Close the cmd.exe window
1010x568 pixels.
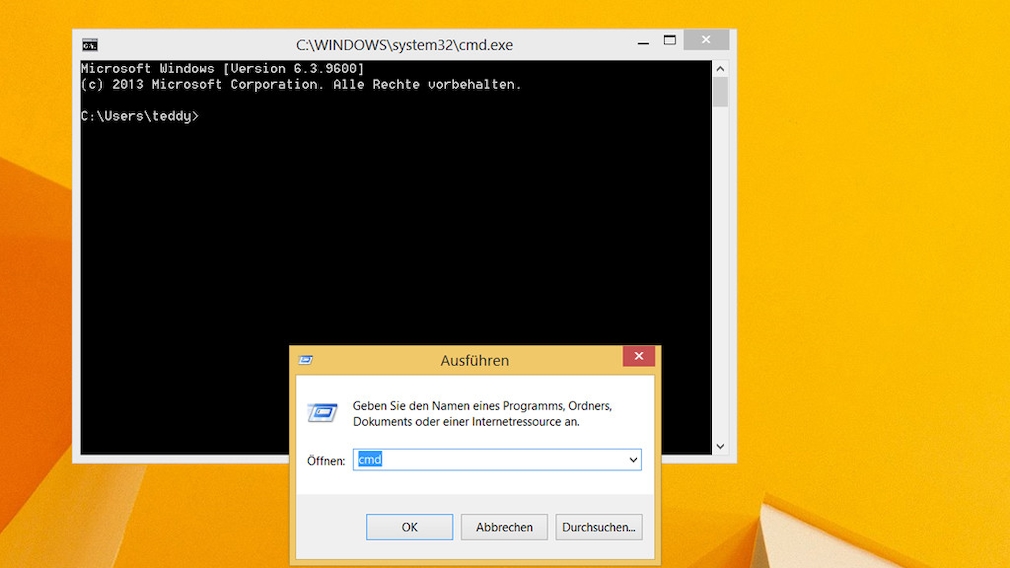(x=706, y=40)
